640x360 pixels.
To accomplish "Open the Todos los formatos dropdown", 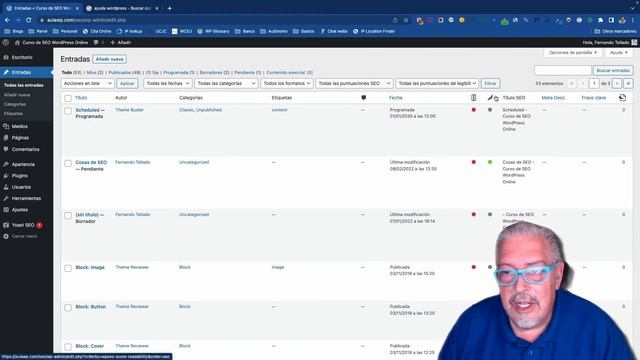I will 287,83.
